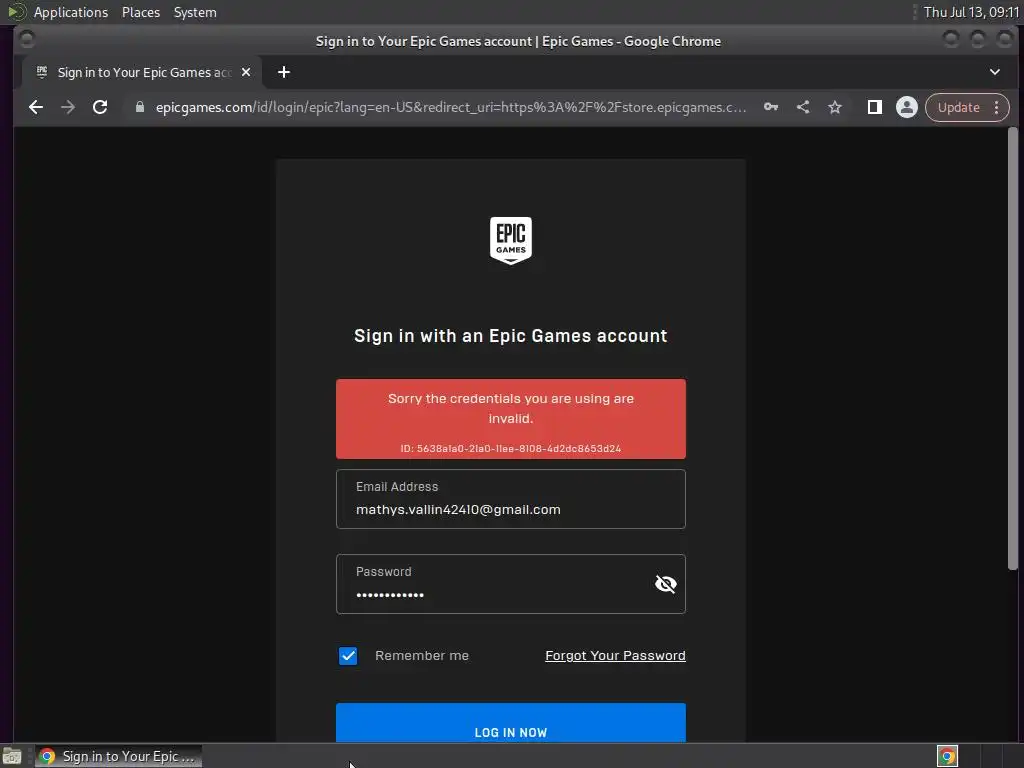1024x768 pixels.
Task: View site info via padlock icon
Action: (x=139, y=107)
